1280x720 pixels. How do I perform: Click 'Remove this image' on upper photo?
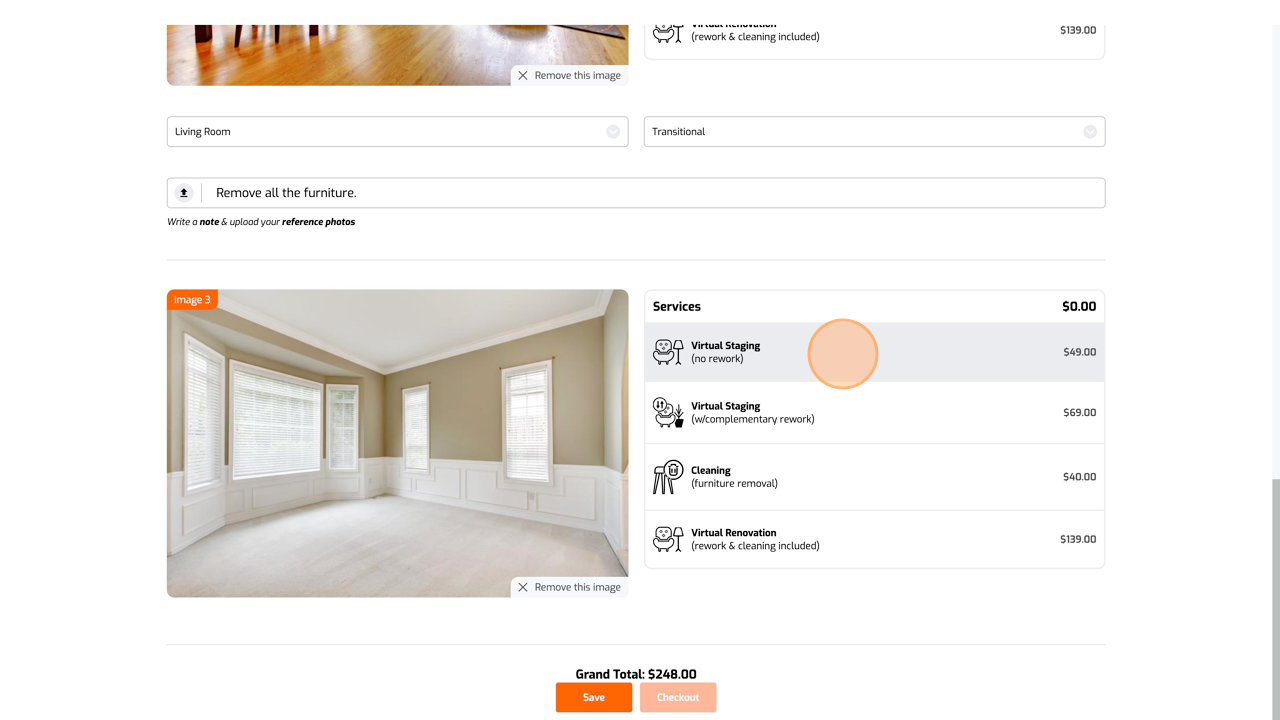569,75
